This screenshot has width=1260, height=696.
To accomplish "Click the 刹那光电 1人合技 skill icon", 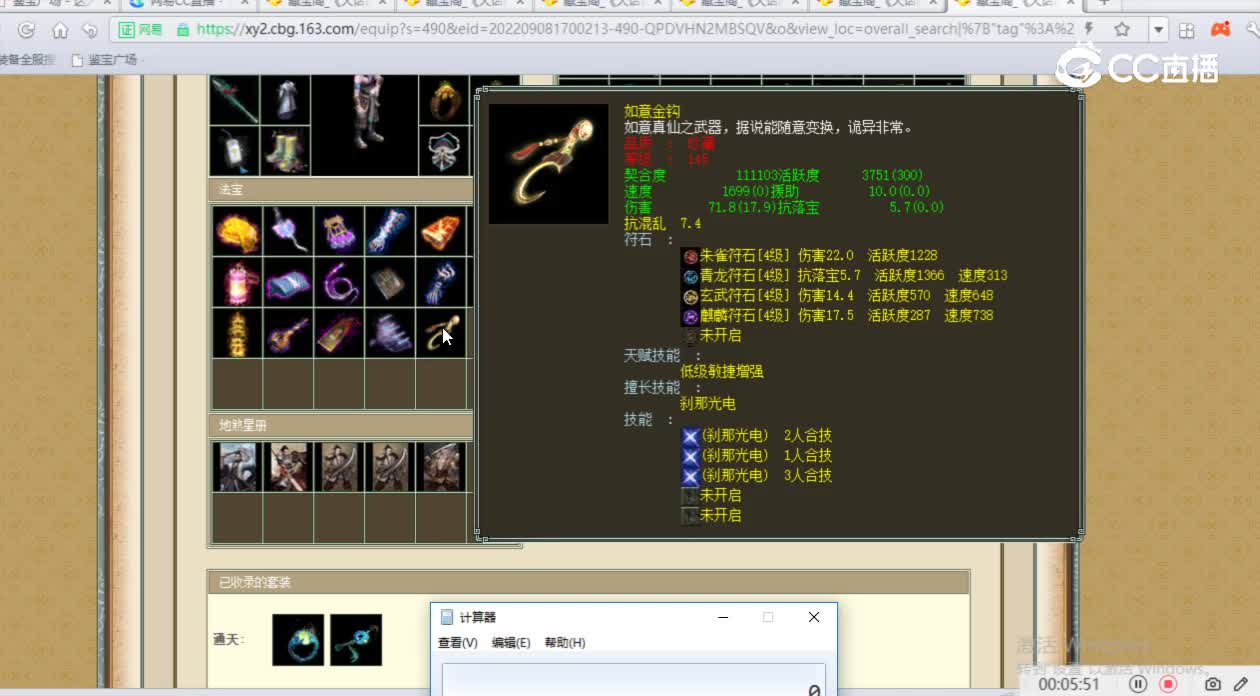I will pos(690,456).
